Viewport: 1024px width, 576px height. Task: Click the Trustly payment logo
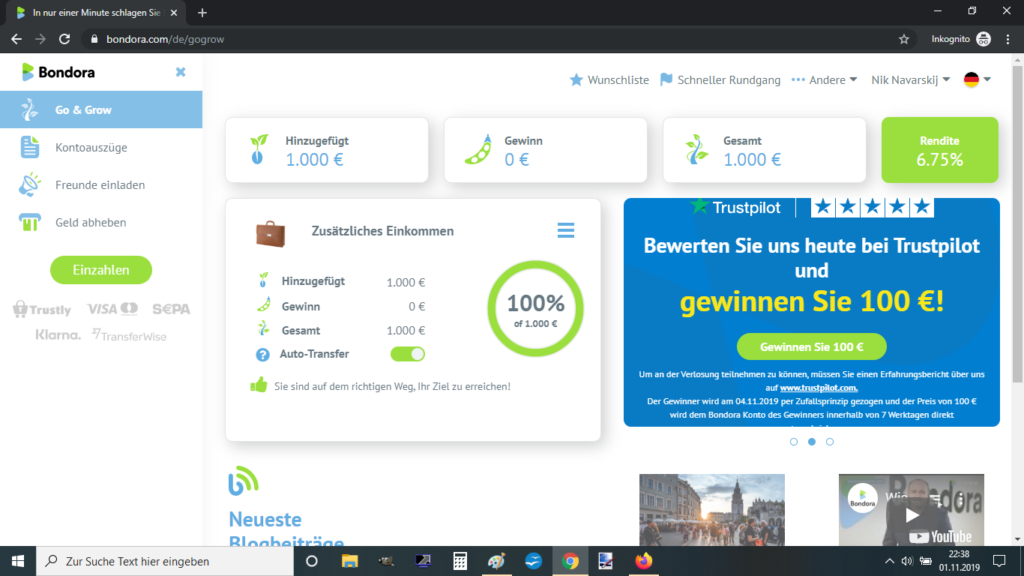[x=42, y=309]
